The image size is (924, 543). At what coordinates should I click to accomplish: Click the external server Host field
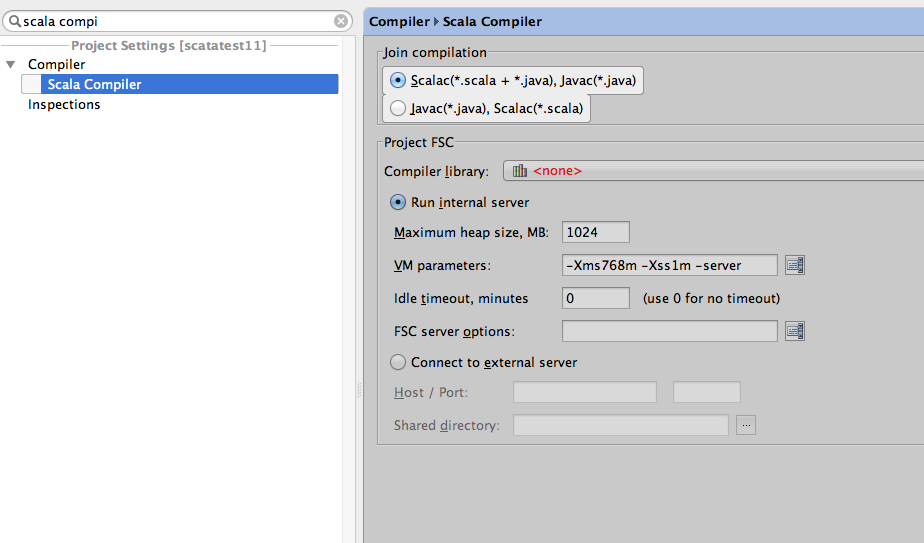click(x=585, y=392)
